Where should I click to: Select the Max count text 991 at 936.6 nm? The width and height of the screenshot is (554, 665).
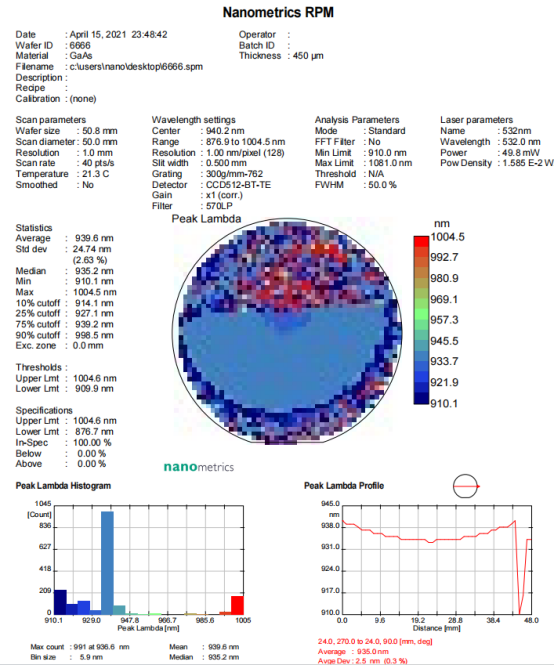(x=101, y=647)
